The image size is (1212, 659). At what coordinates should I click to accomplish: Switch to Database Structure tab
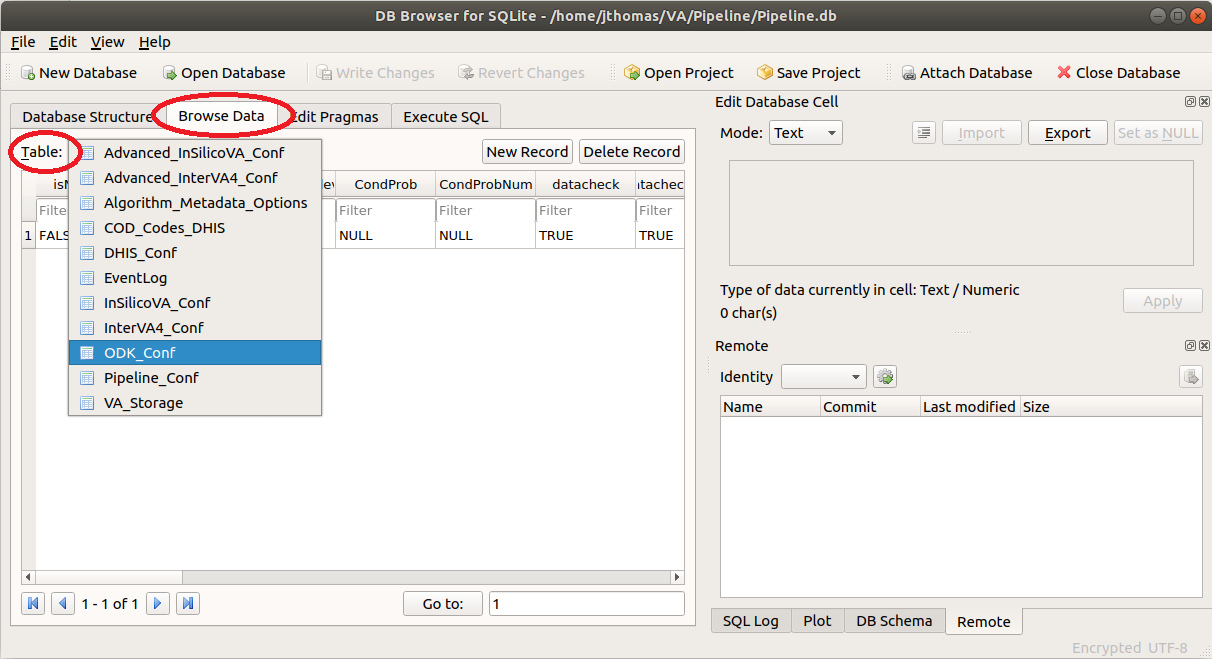tap(87, 117)
